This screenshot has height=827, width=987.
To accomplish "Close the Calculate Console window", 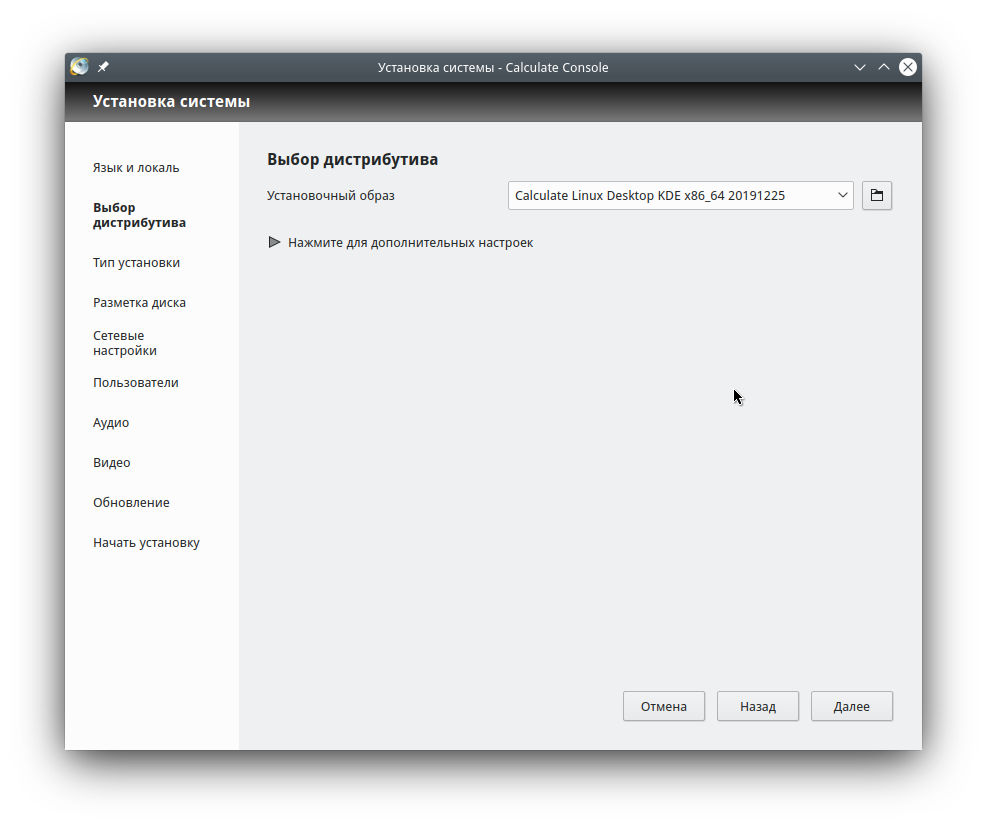I will 908,67.
